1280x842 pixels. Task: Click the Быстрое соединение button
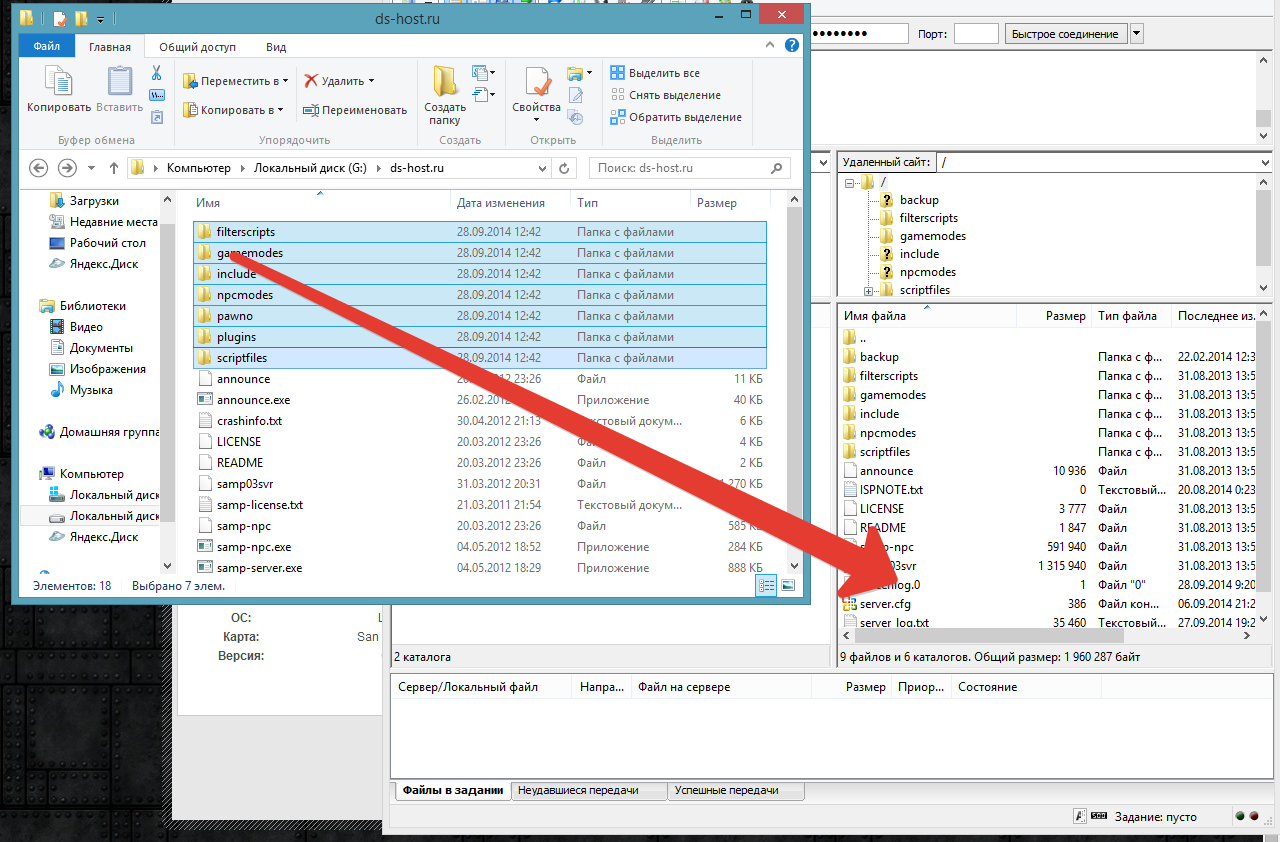(x=1065, y=34)
